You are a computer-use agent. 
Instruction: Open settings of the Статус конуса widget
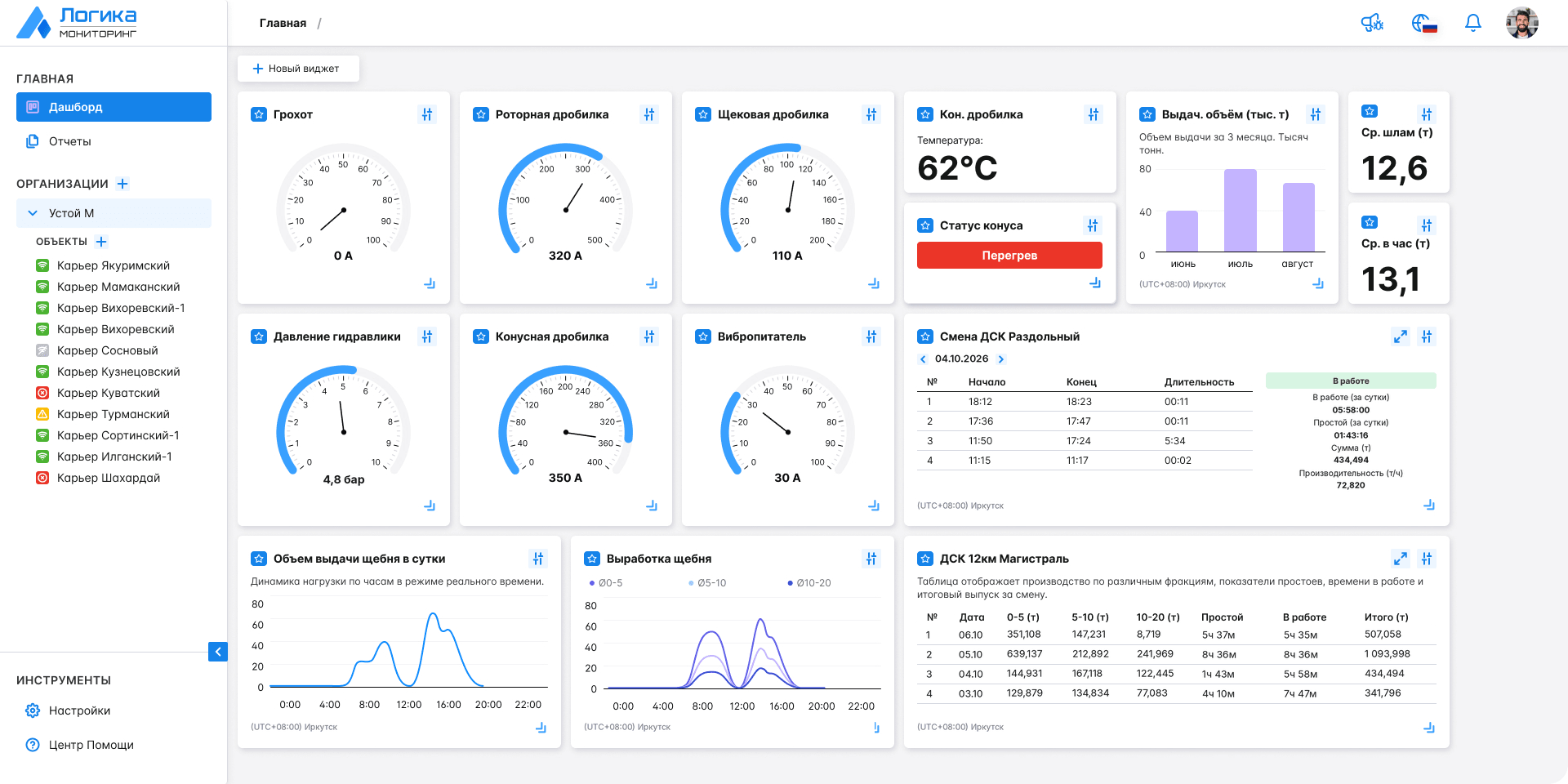point(1094,225)
